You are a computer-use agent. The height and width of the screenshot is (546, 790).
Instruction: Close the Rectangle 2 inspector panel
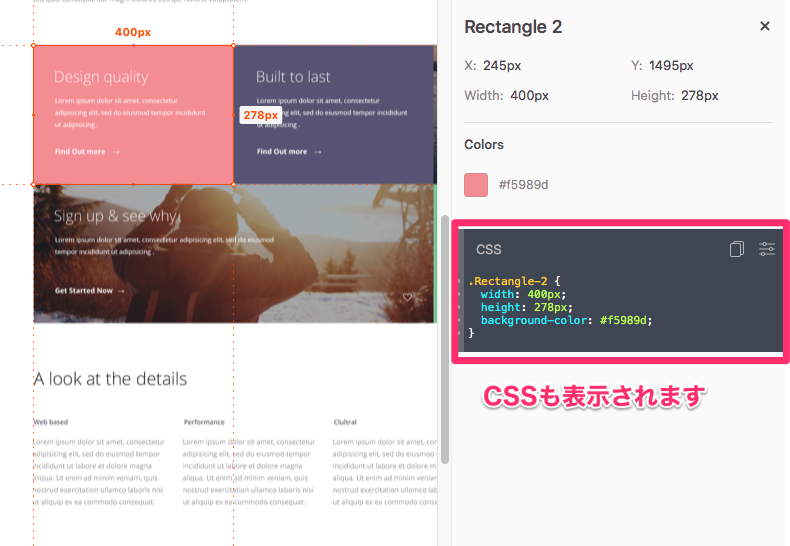(764, 26)
